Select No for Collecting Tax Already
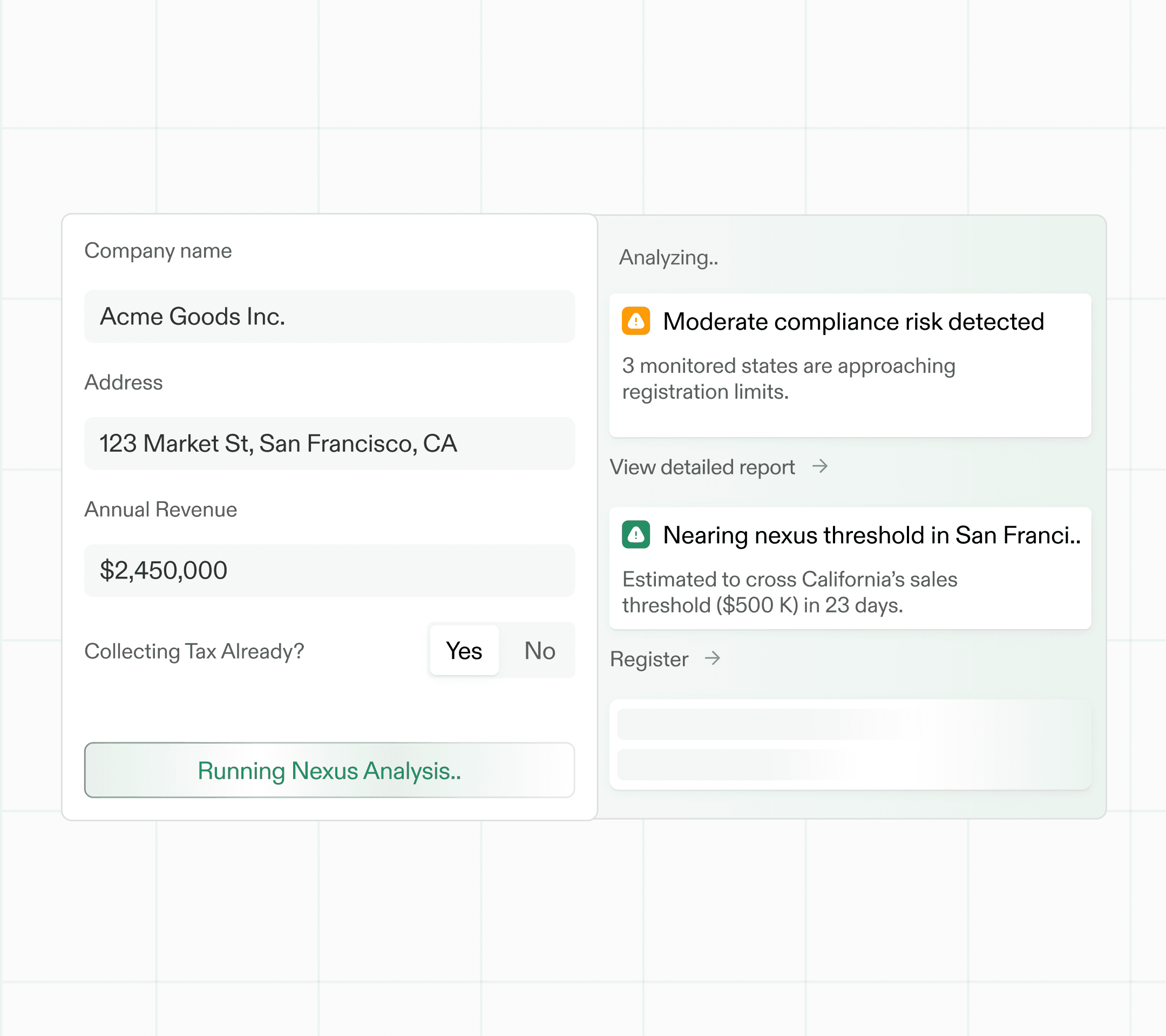1166x1036 pixels. click(x=539, y=651)
